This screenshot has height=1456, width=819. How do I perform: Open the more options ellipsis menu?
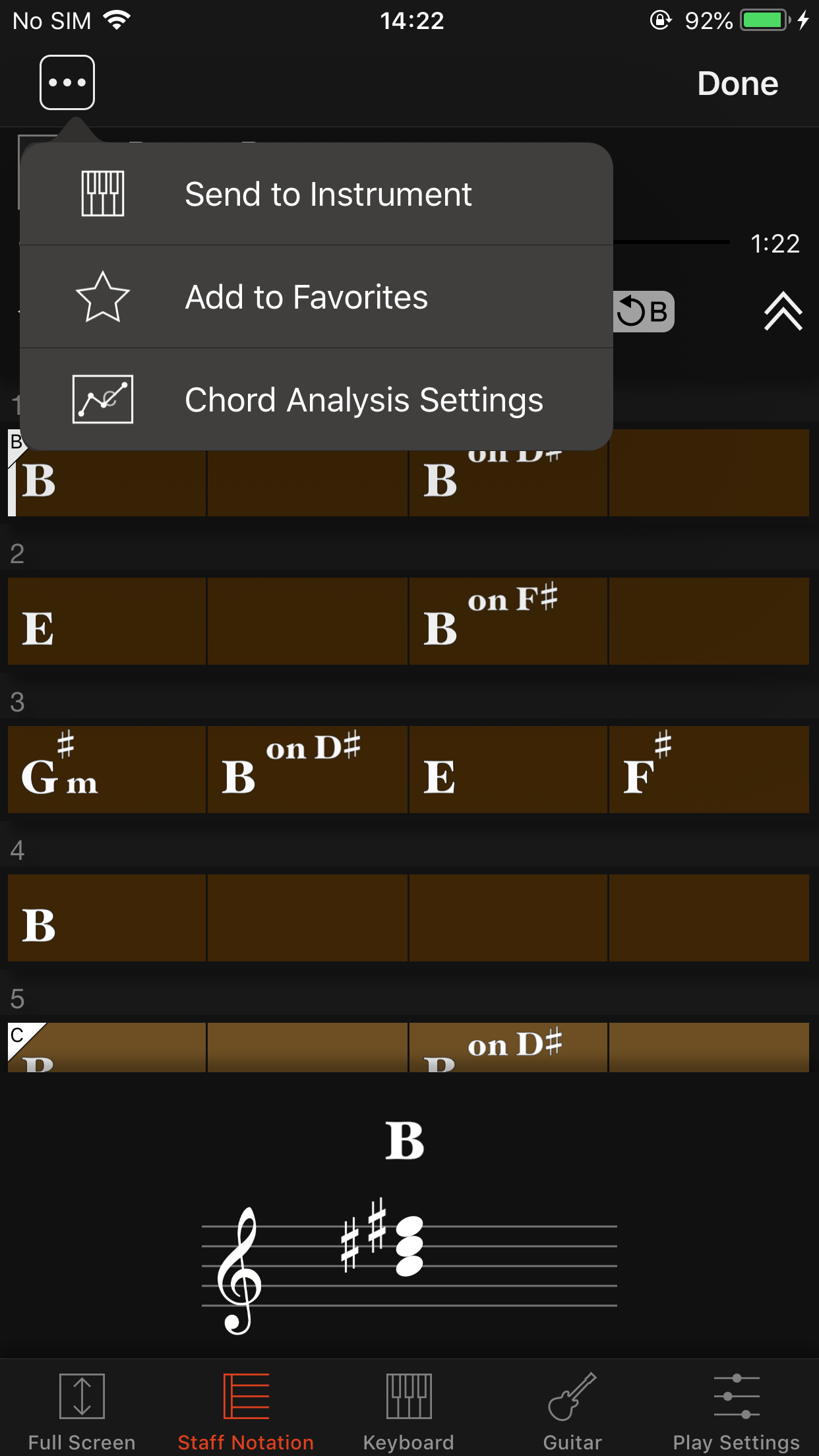pyautogui.click(x=67, y=82)
